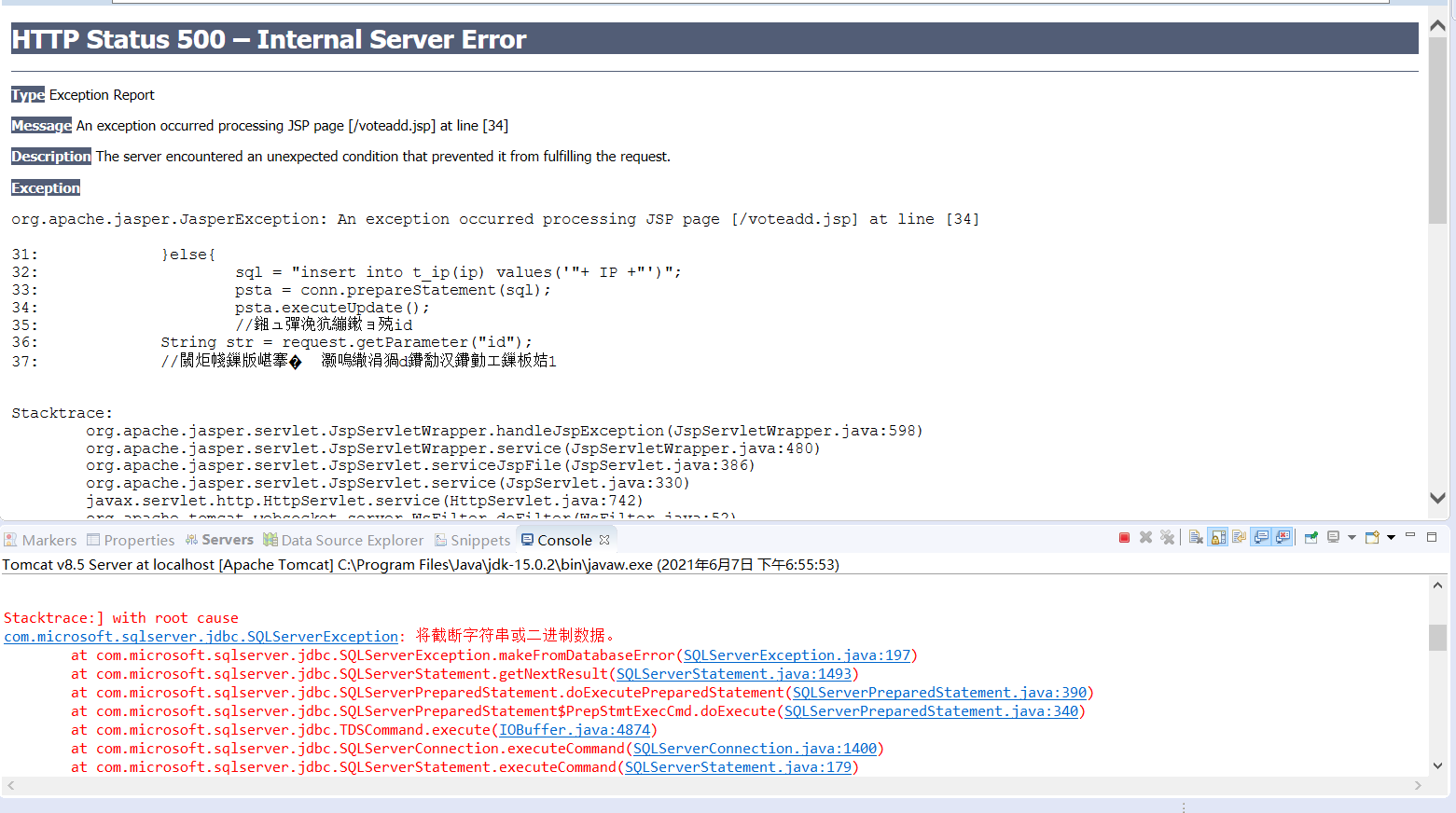
Task: Click the Stacktrace: label on error page
Action: click(x=62, y=413)
